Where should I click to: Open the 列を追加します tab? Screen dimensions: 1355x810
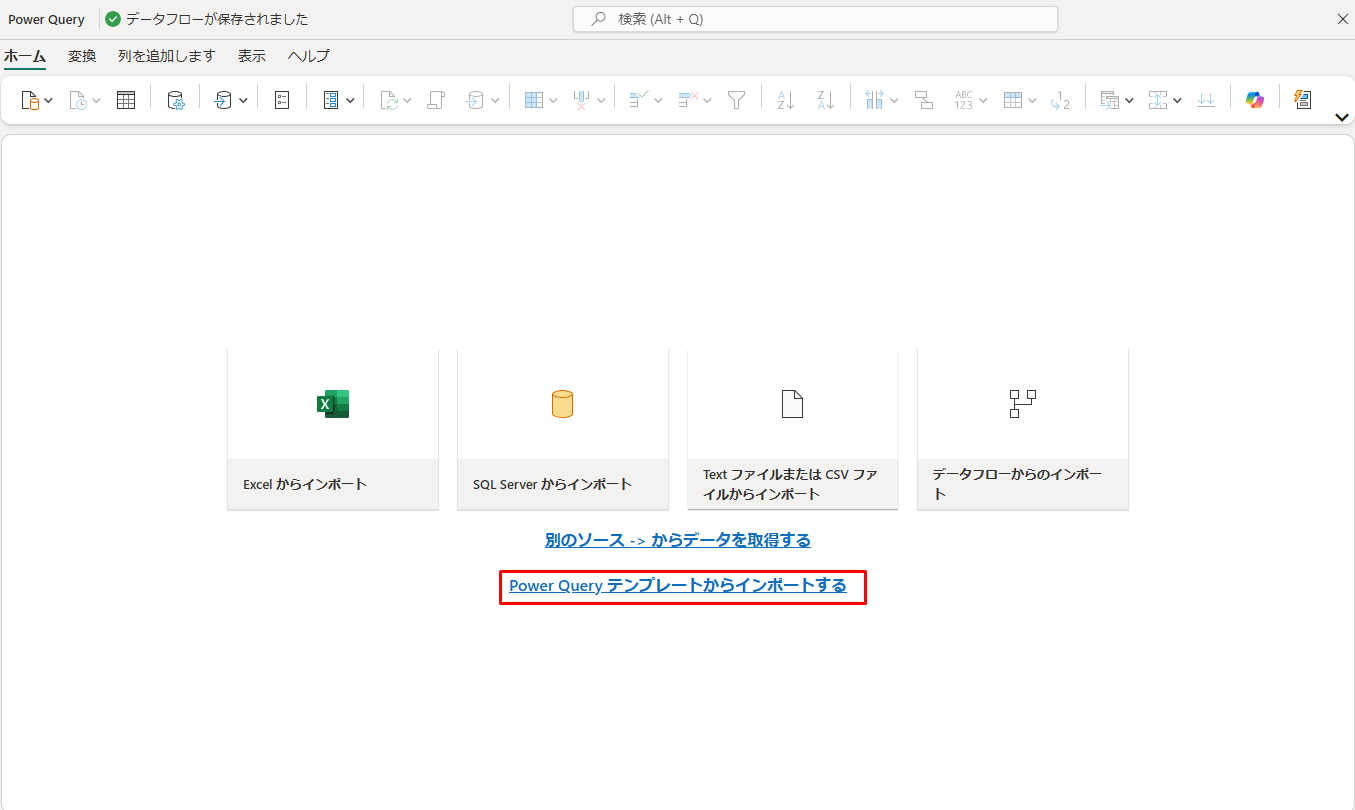coord(166,56)
